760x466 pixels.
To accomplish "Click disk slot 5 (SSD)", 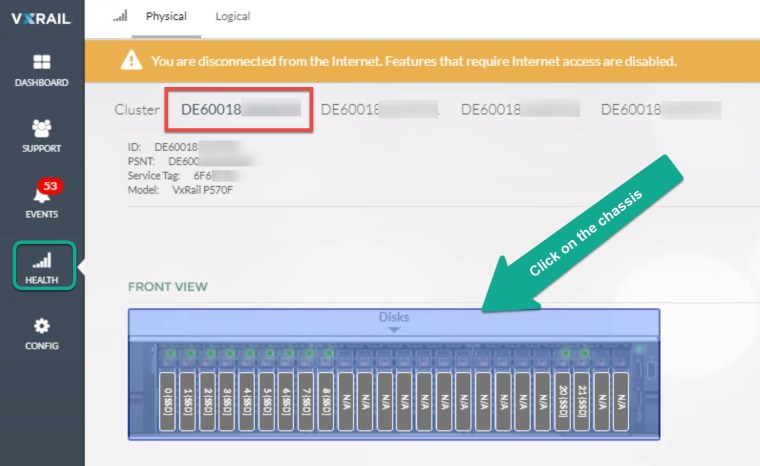I will (266, 402).
